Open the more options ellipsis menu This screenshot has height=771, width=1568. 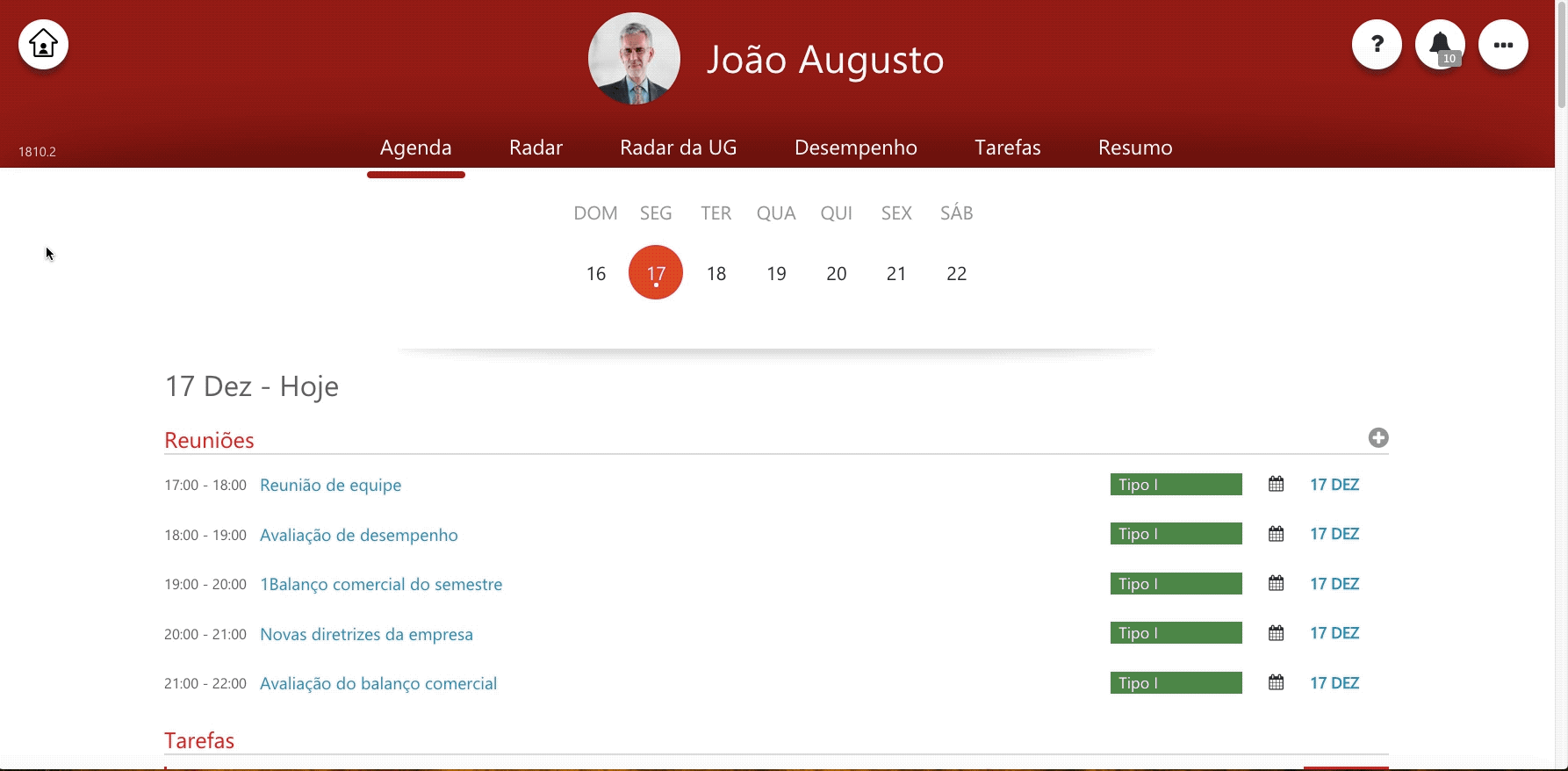coord(1503,44)
